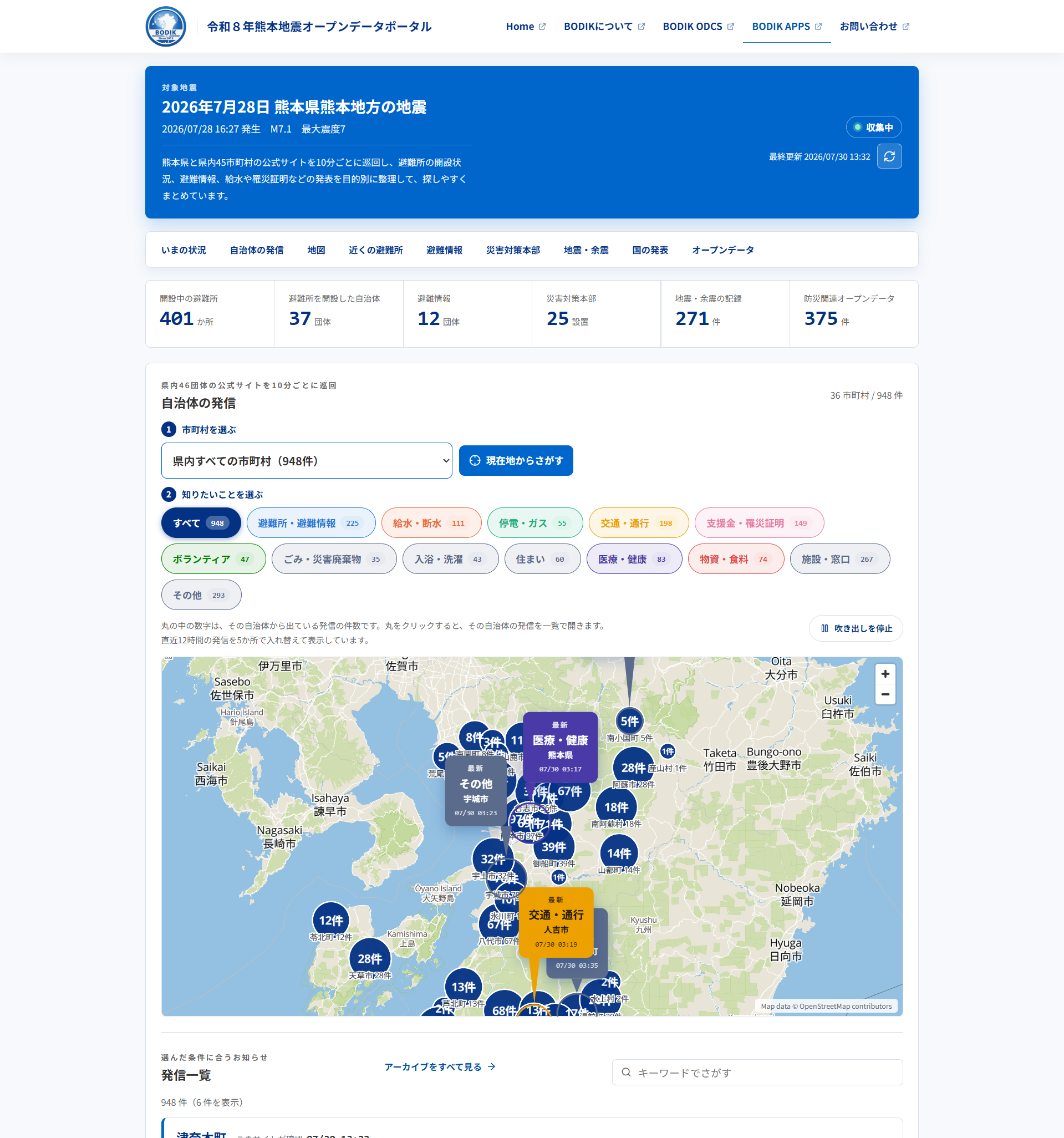Click the 12件 Reihoku town map marker

point(331,920)
